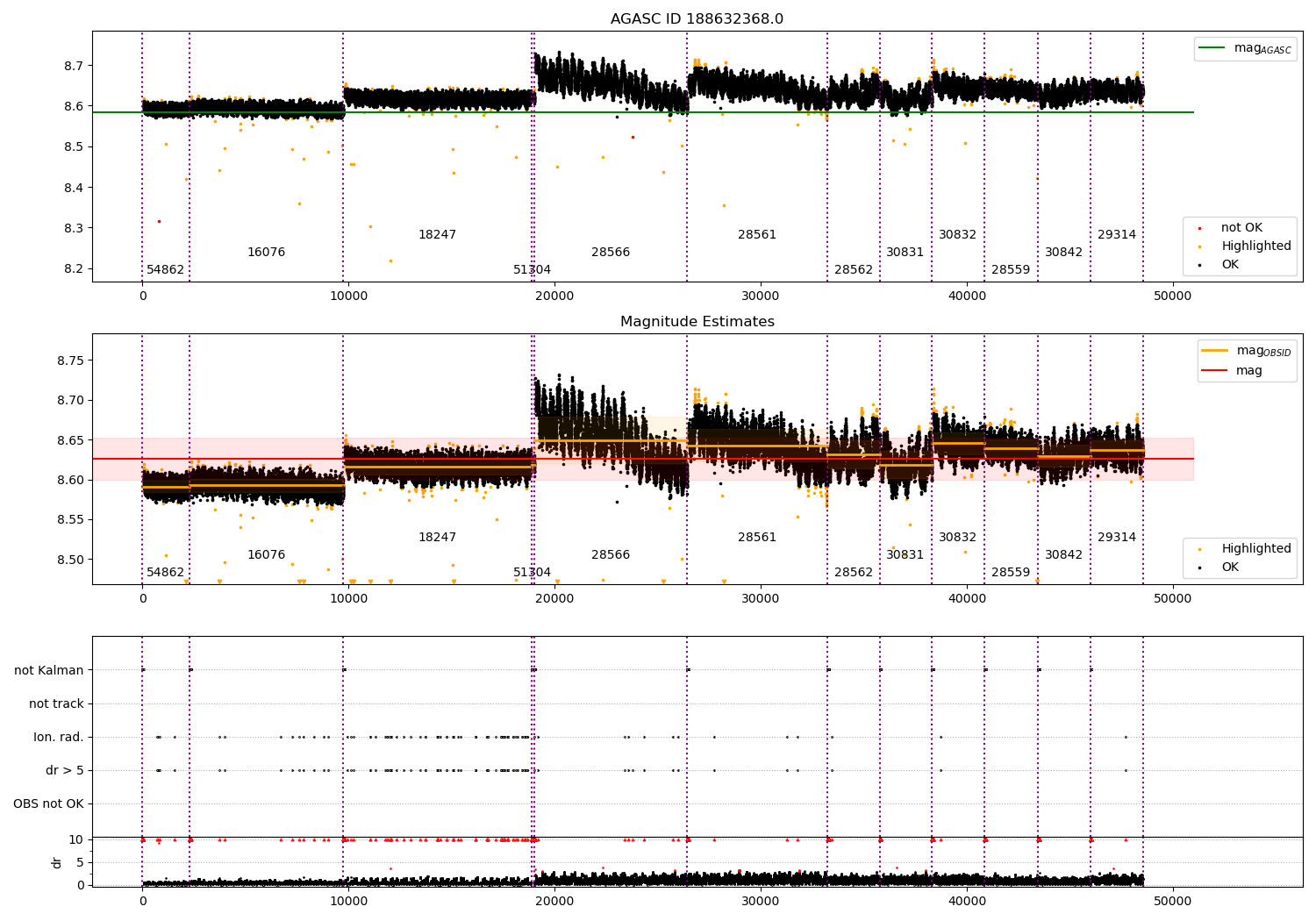Click the 8.7 y-axis tick label
Viewport: 1316px width, 921px height.
(73, 66)
